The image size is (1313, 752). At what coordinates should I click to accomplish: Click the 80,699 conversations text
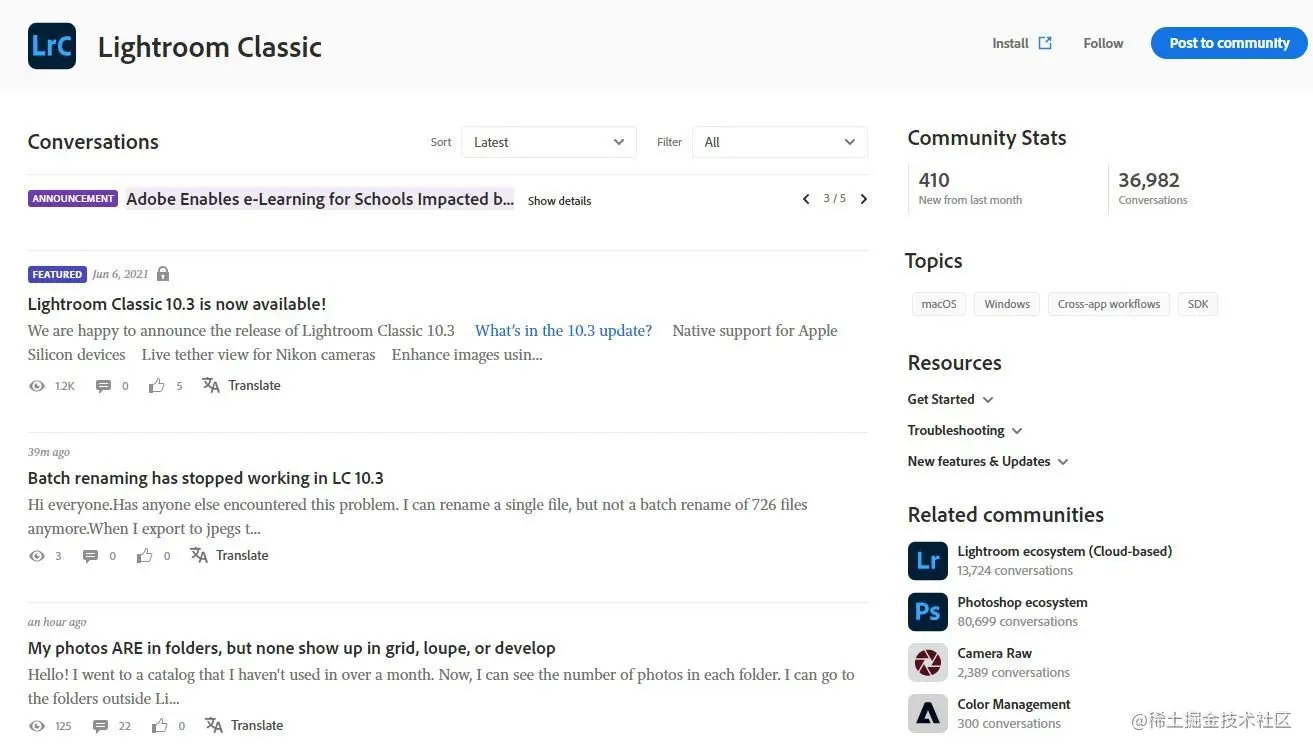[1018, 622]
